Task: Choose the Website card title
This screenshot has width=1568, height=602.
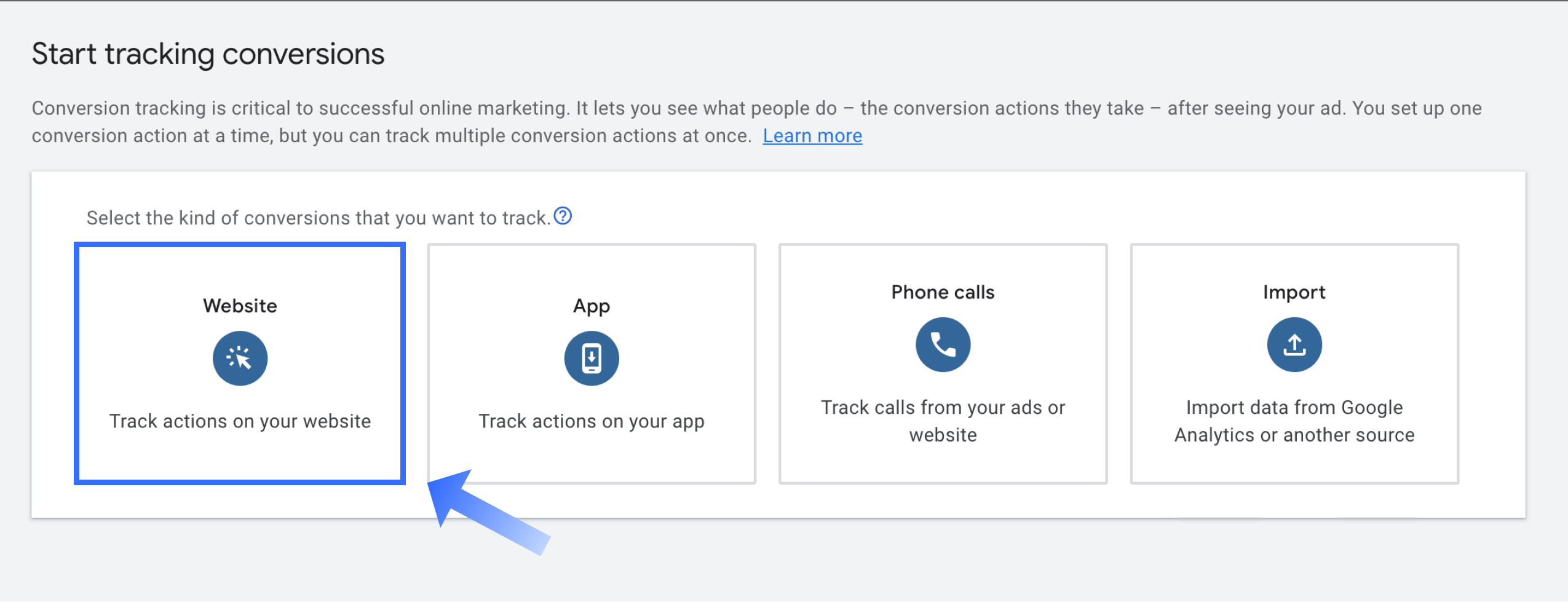Action: [240, 306]
